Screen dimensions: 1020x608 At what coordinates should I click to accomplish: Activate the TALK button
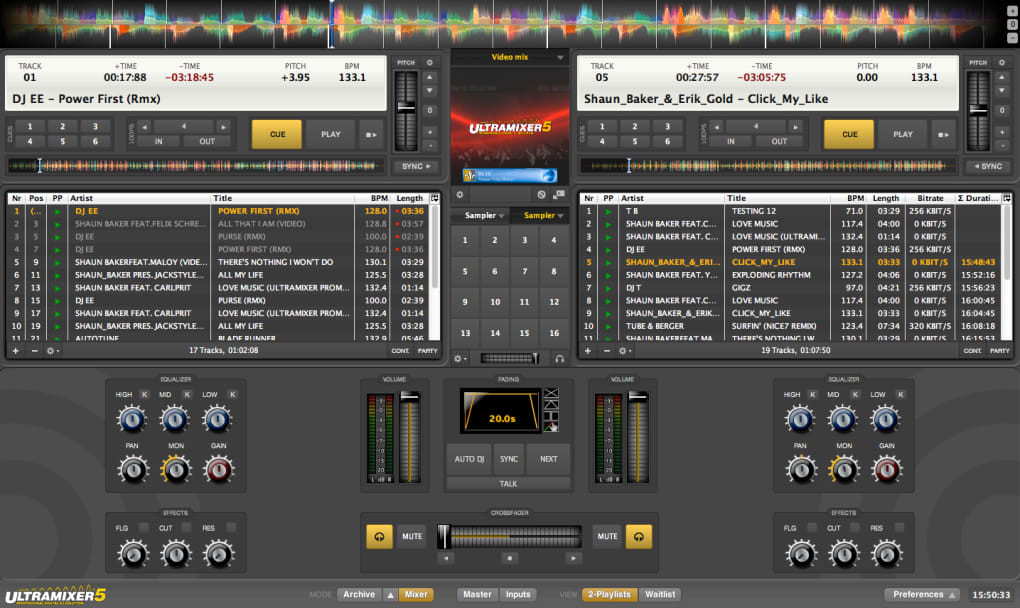pyautogui.click(x=508, y=484)
